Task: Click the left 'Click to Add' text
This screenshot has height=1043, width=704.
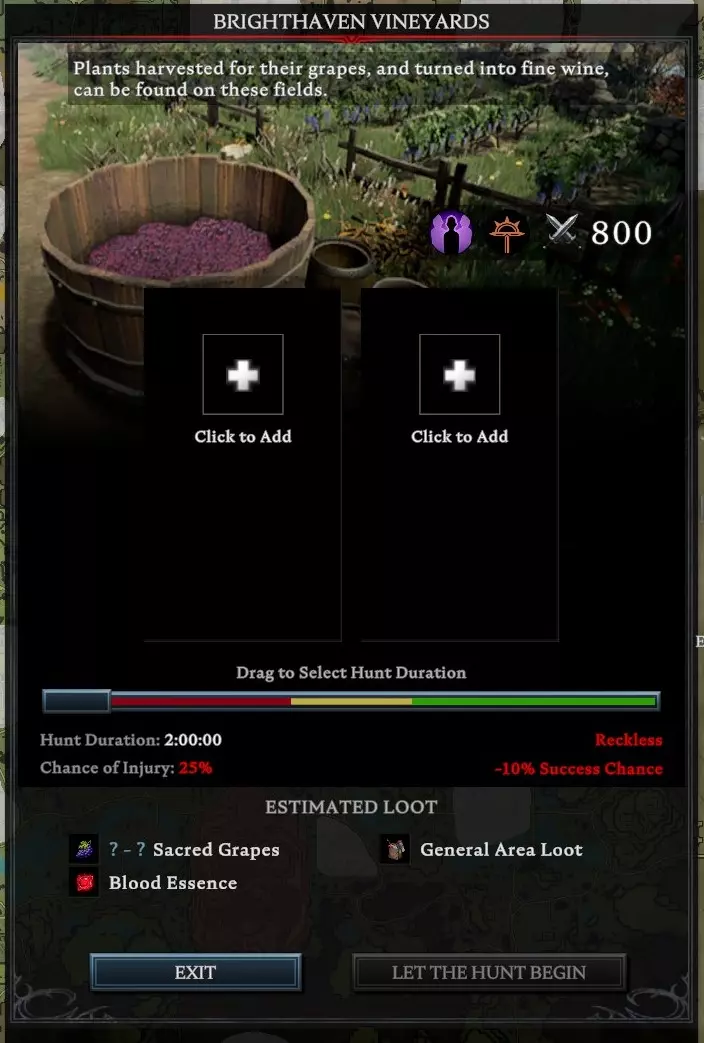Action: 243,436
